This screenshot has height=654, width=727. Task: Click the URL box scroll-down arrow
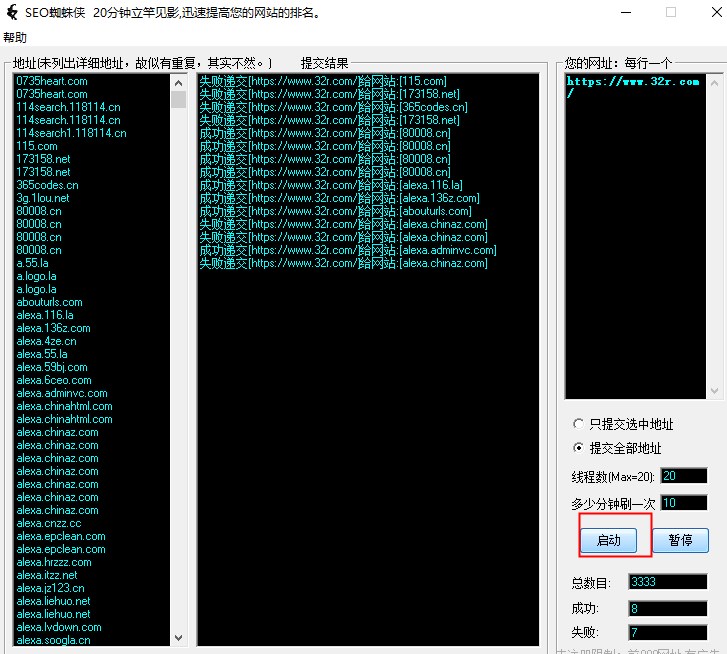click(714, 391)
